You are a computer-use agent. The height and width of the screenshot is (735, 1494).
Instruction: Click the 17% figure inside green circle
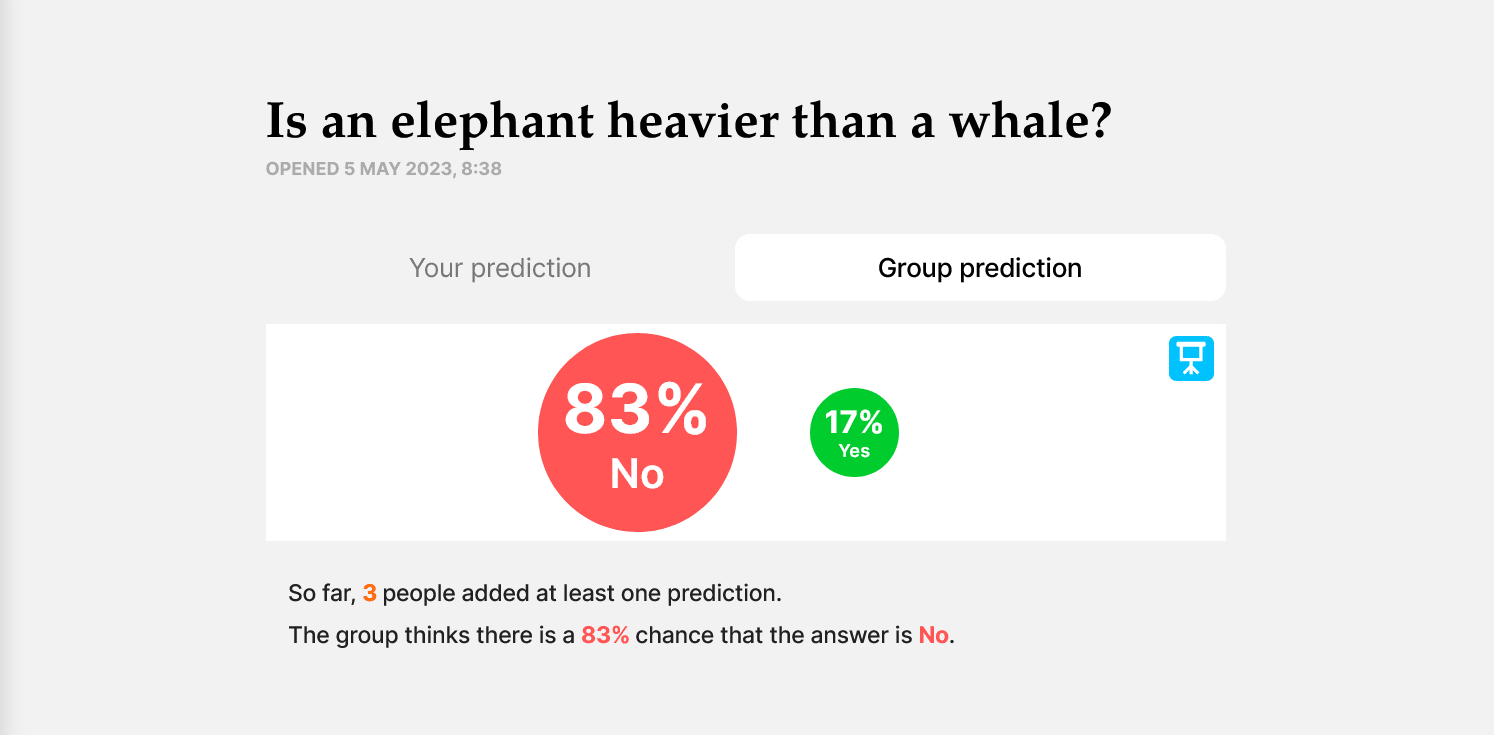tap(854, 423)
